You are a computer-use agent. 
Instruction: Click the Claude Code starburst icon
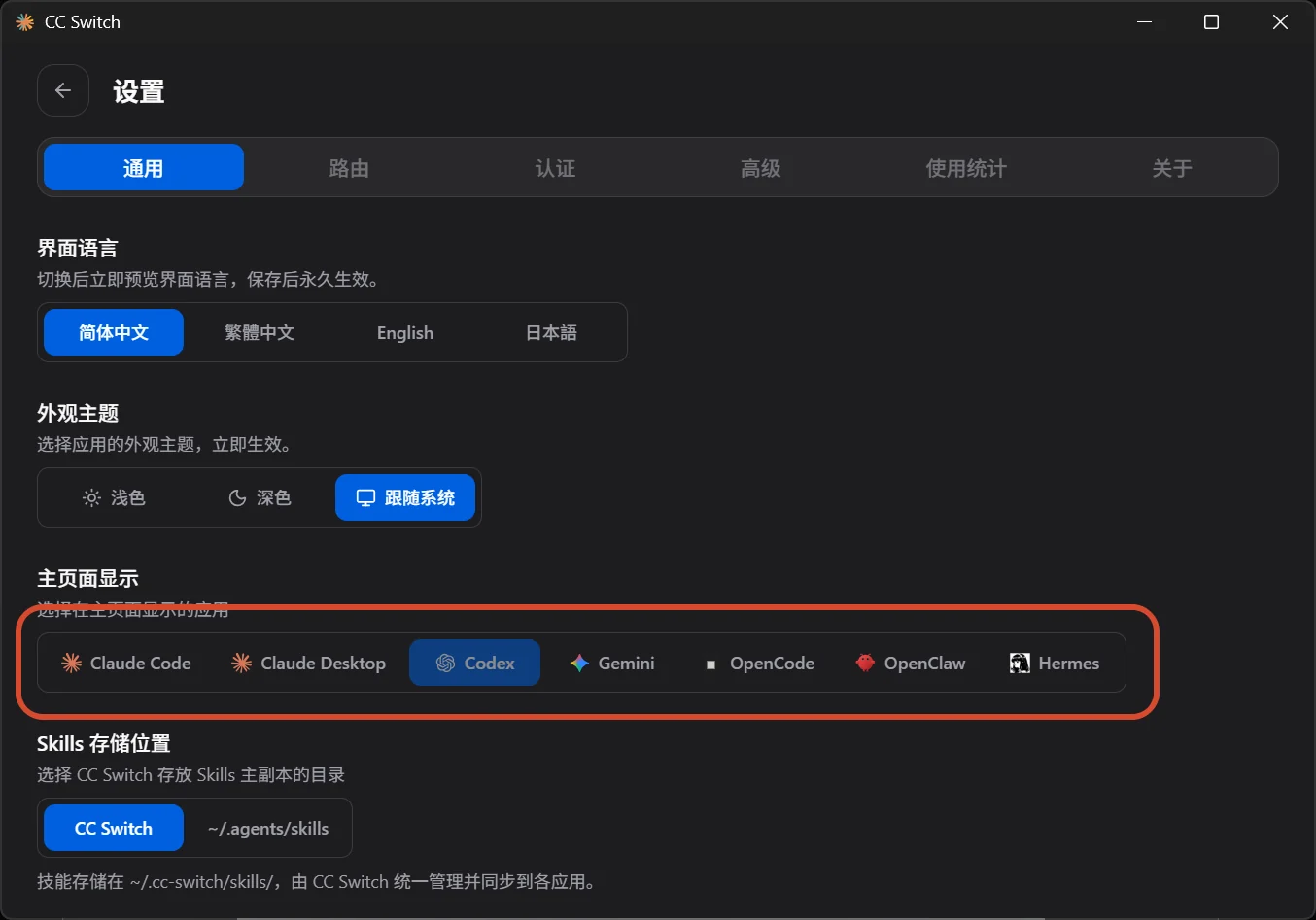(71, 664)
